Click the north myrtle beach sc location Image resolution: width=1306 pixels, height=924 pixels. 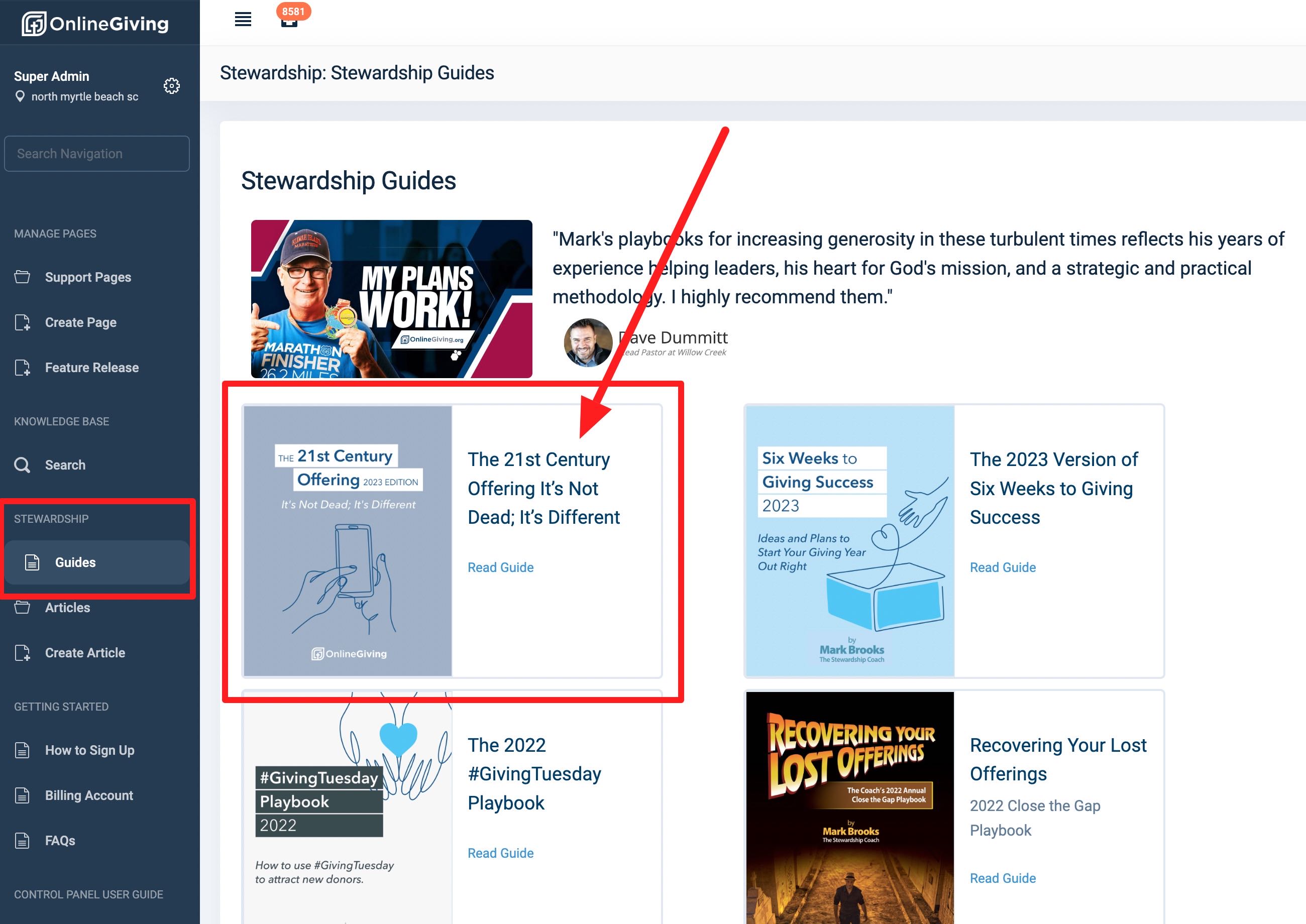click(x=85, y=97)
